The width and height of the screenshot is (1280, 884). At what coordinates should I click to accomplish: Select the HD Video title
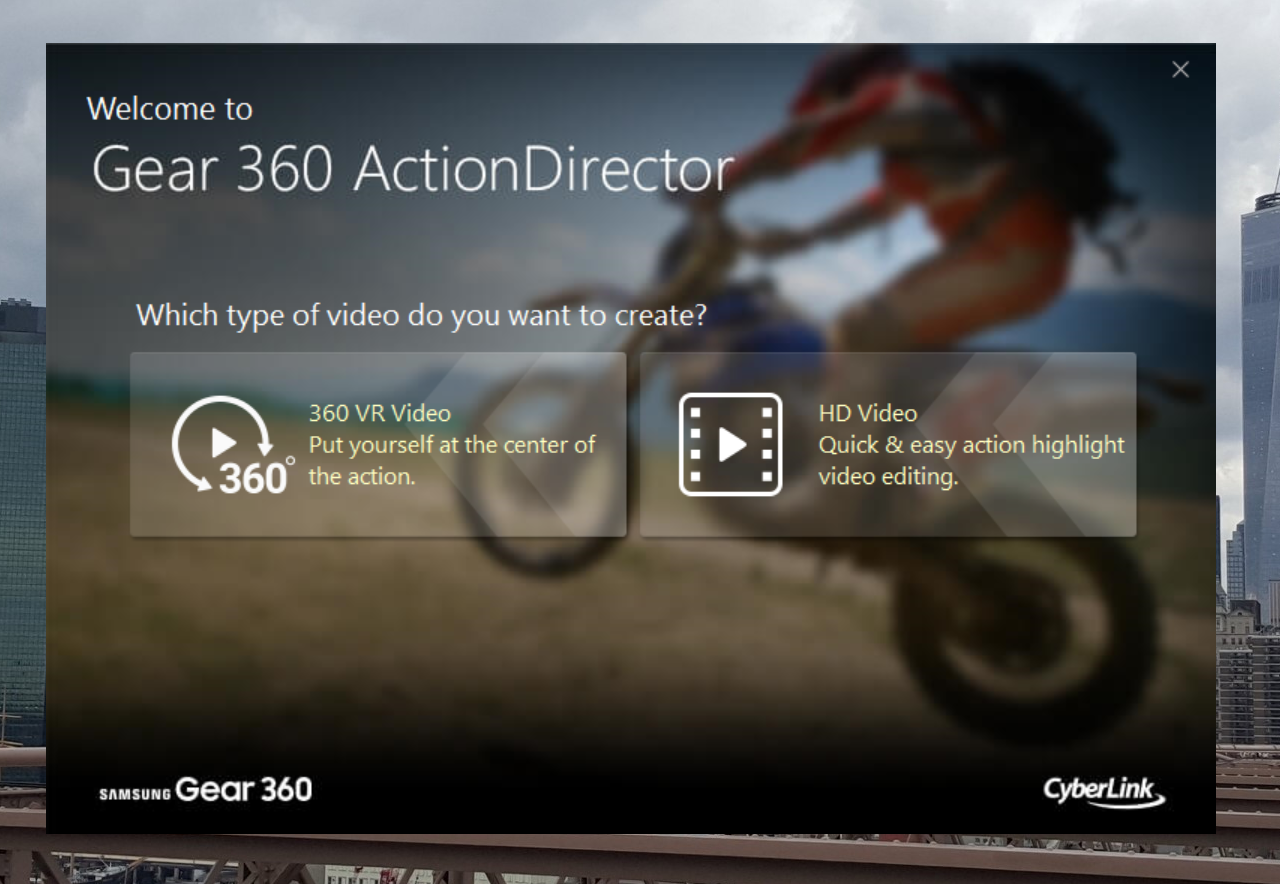point(867,413)
